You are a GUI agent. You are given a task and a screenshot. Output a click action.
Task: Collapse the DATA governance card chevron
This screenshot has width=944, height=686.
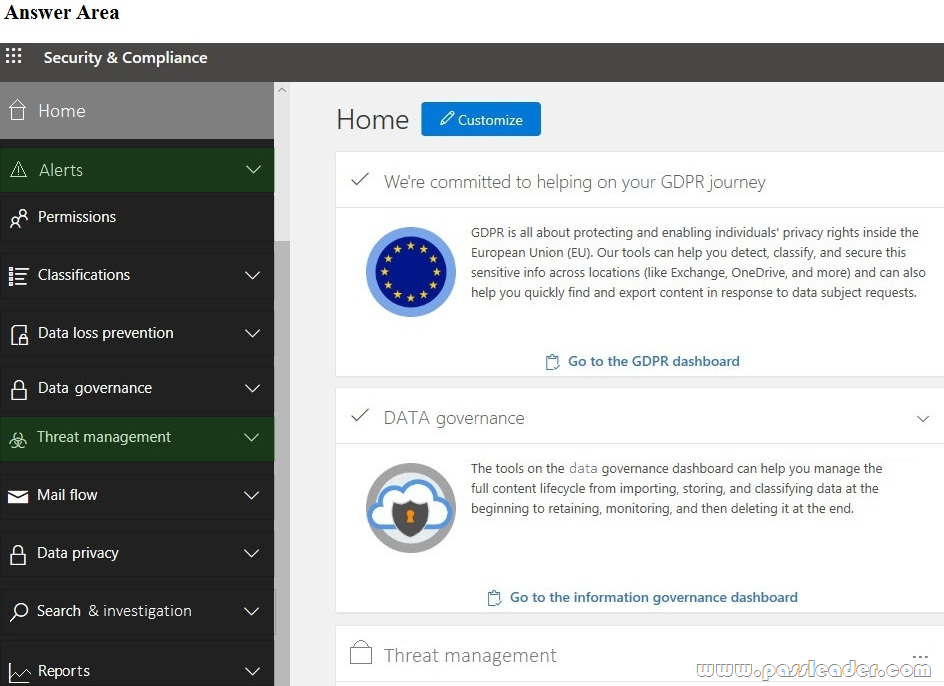click(923, 419)
